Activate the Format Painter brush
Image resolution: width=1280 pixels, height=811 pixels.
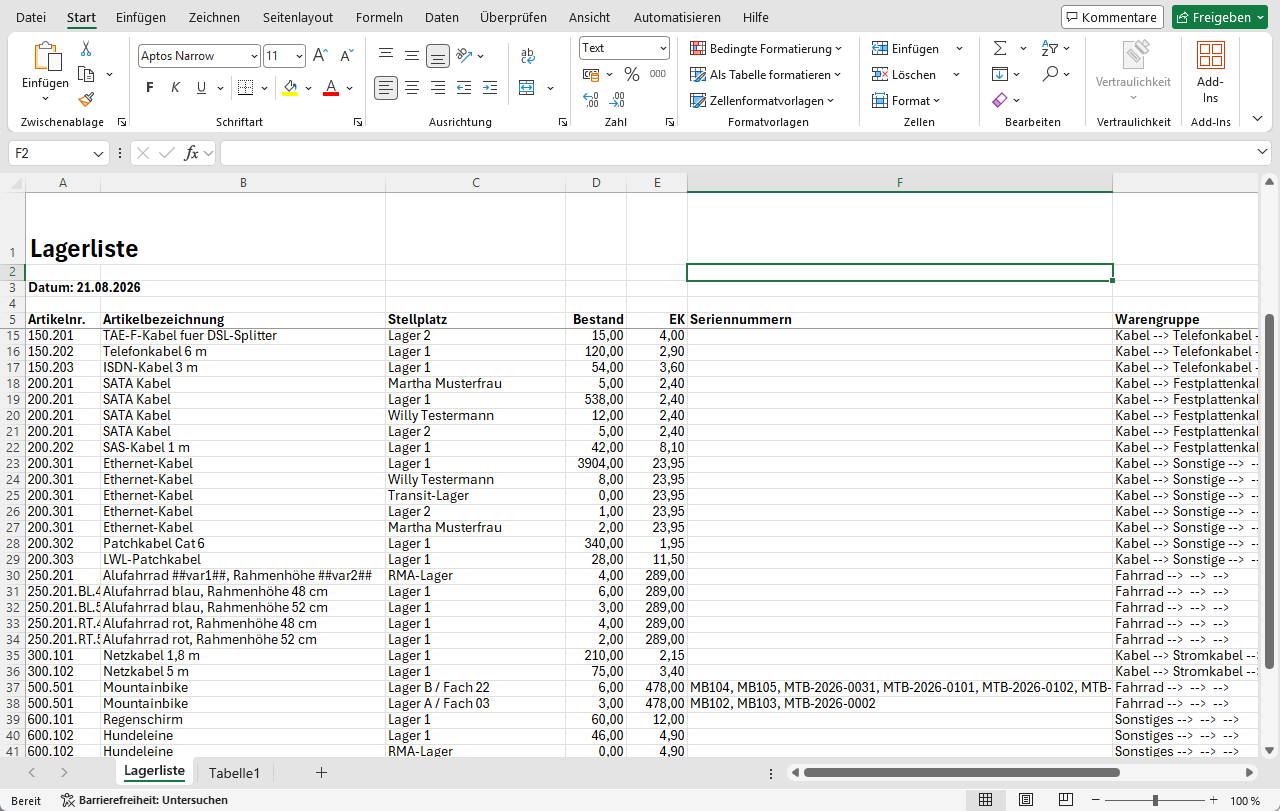(86, 99)
